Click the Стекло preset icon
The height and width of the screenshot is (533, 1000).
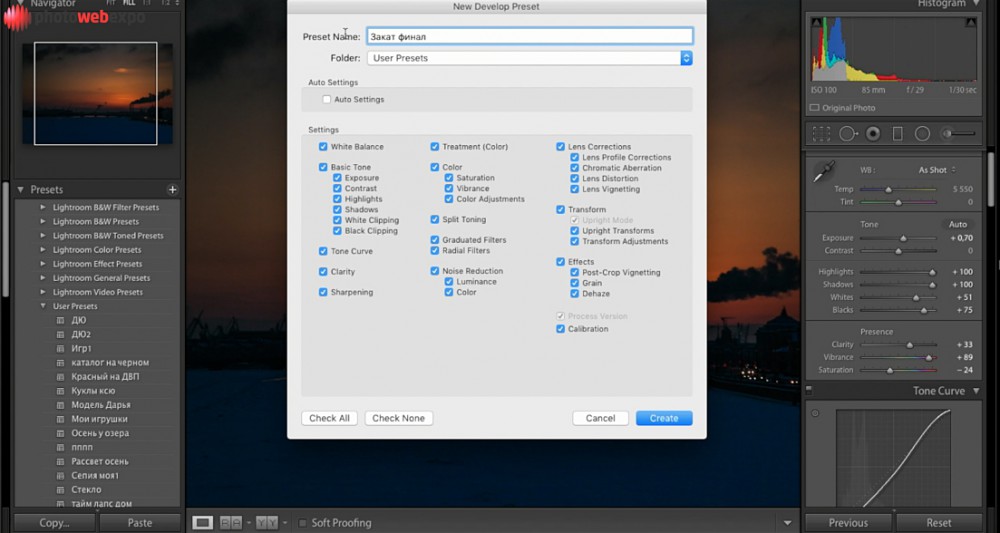61,490
